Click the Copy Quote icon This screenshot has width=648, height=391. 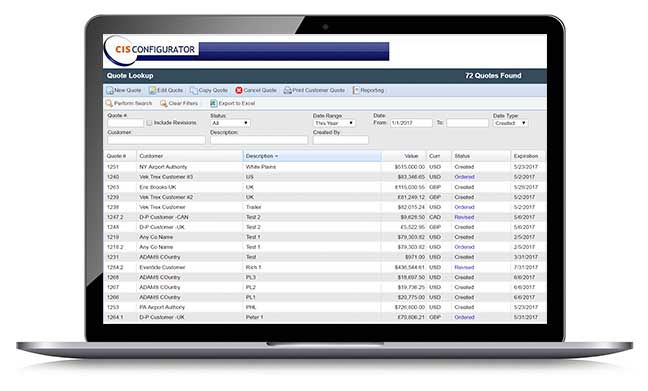click(x=194, y=90)
